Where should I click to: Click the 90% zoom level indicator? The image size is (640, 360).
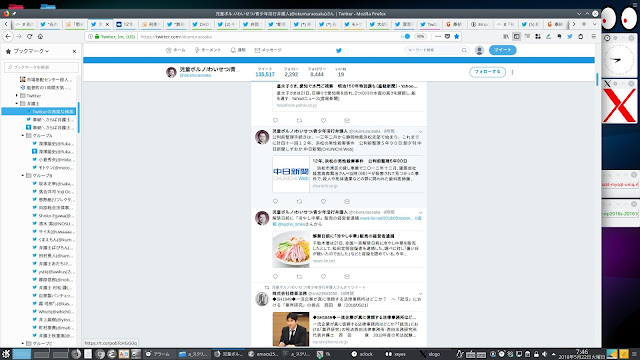click(x=420, y=36)
